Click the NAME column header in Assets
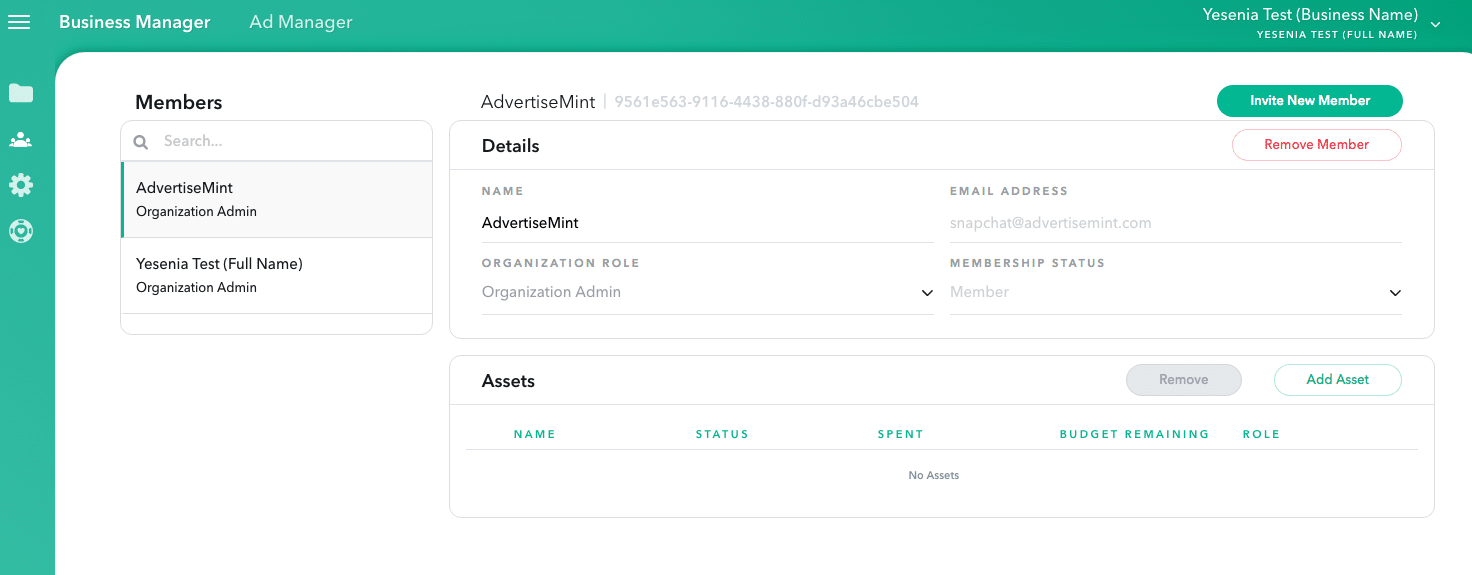Screen dimensions: 1472x575 click(x=535, y=434)
